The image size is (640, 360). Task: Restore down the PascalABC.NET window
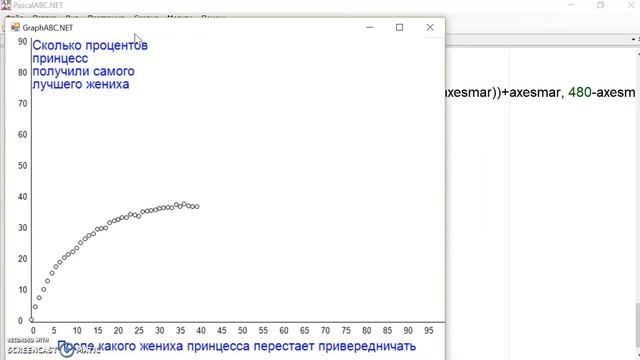coord(600,5)
